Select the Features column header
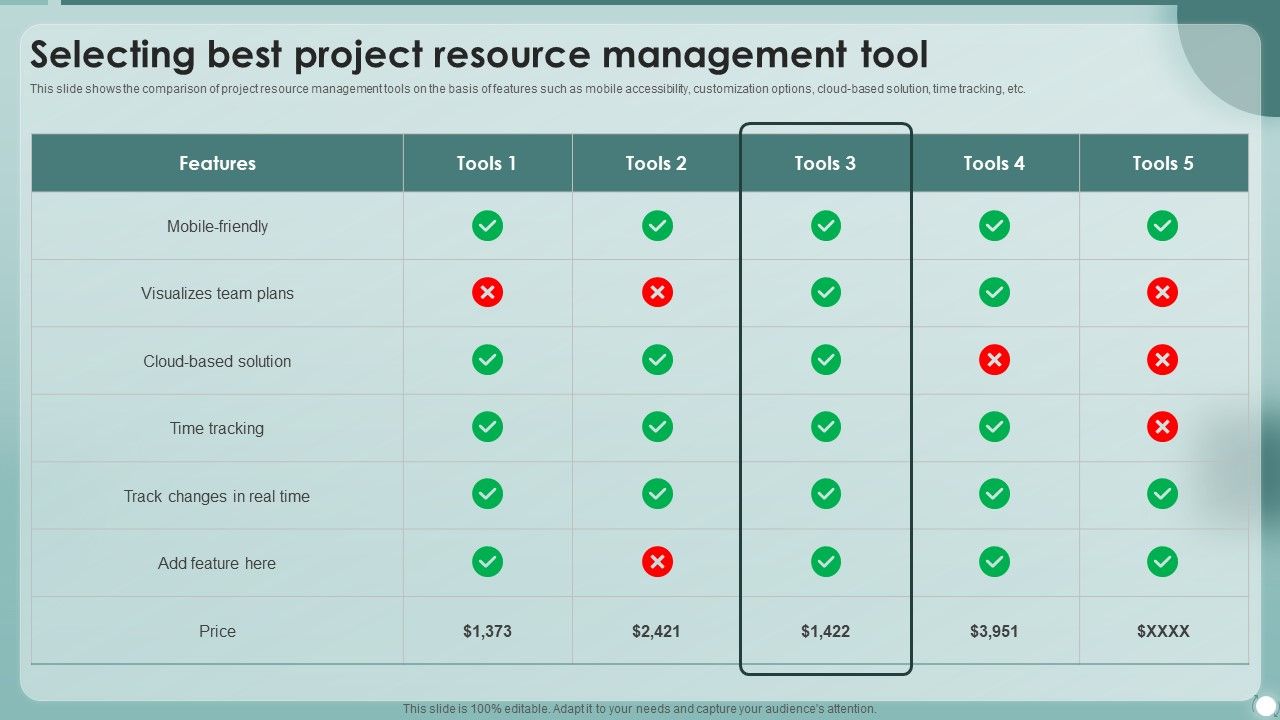 click(x=217, y=163)
